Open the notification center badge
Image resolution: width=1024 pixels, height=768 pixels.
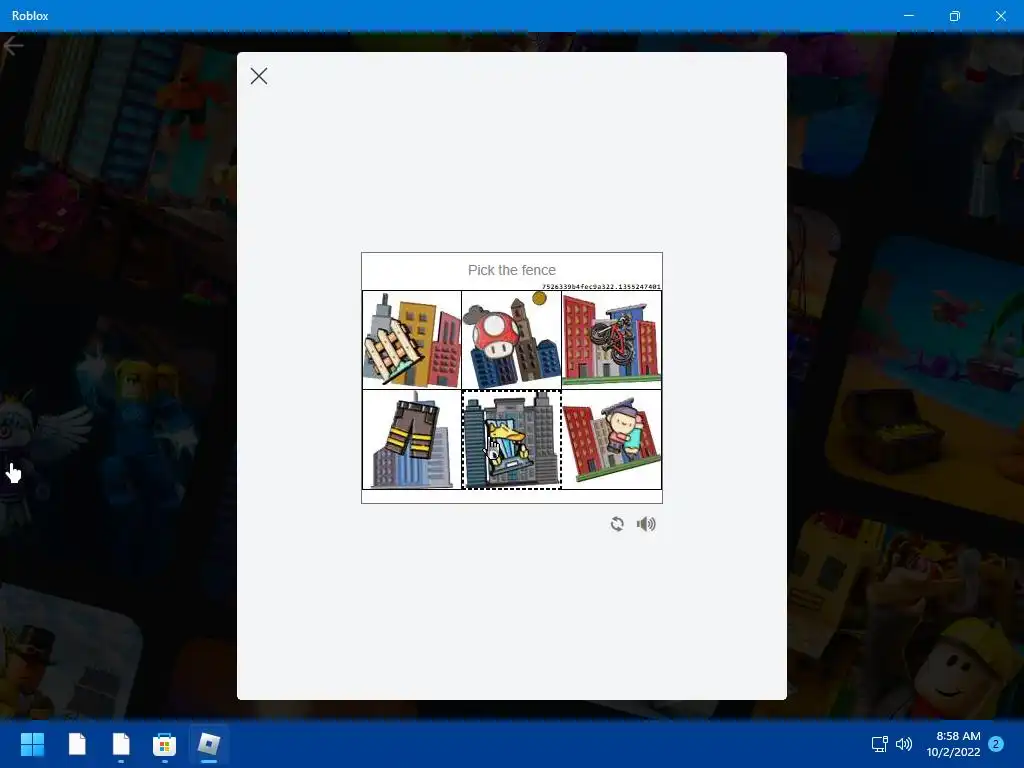coord(996,744)
